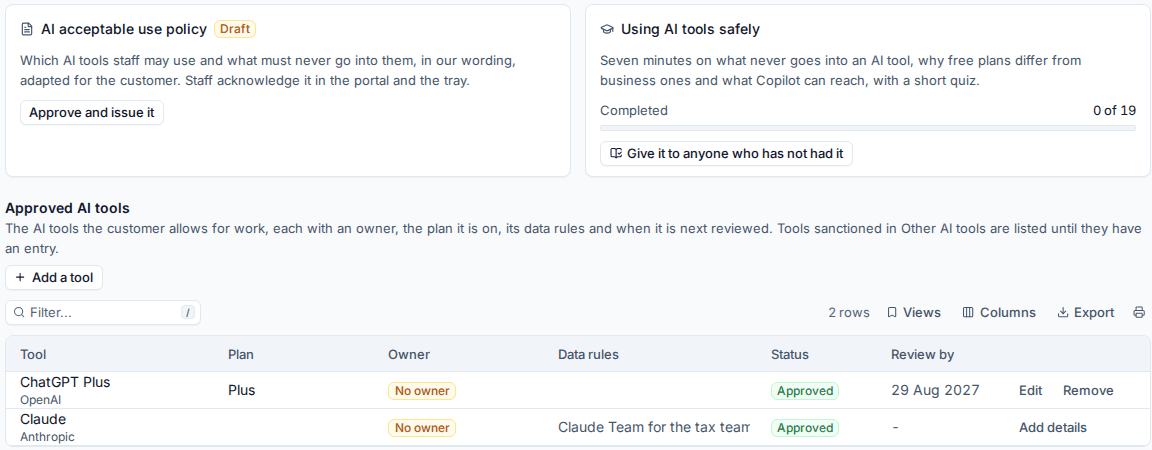Click No owner badge for ChatGPT Plus

(422, 390)
